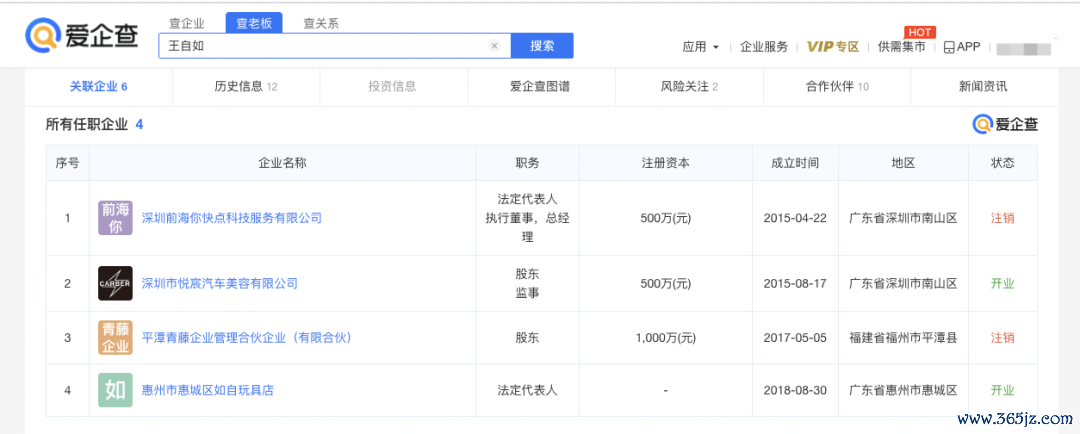
Task: Click the 状态 column header
Action: pos(1002,163)
